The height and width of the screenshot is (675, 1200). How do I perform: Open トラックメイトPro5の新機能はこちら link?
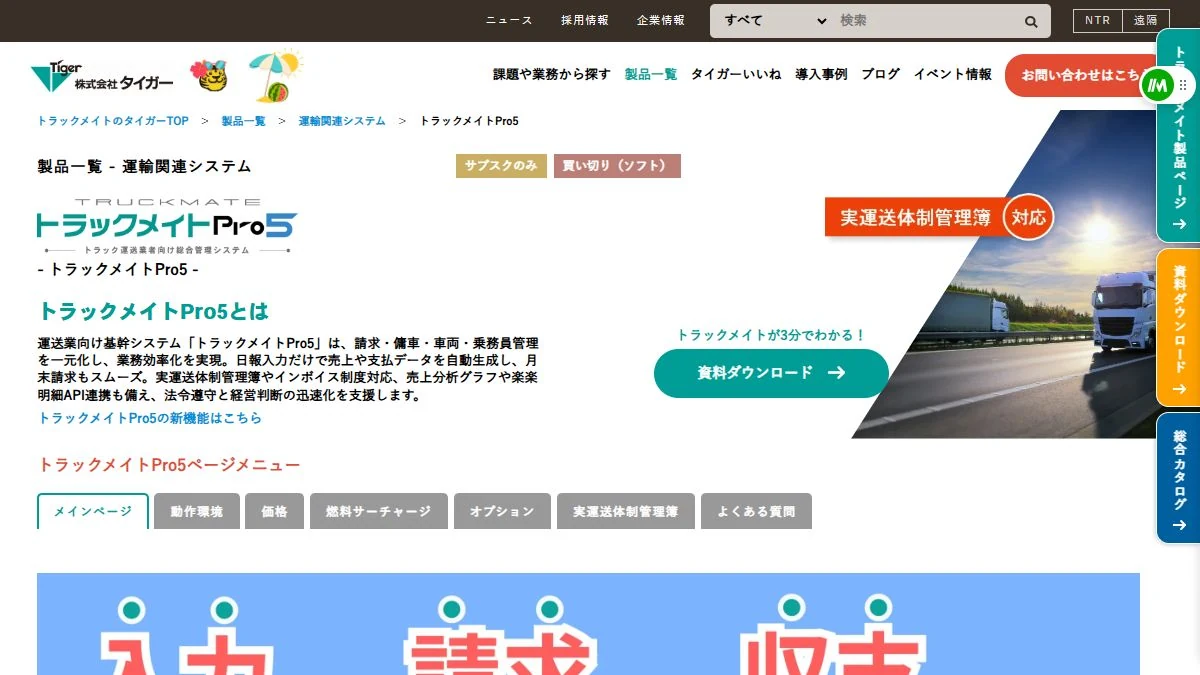click(x=150, y=418)
